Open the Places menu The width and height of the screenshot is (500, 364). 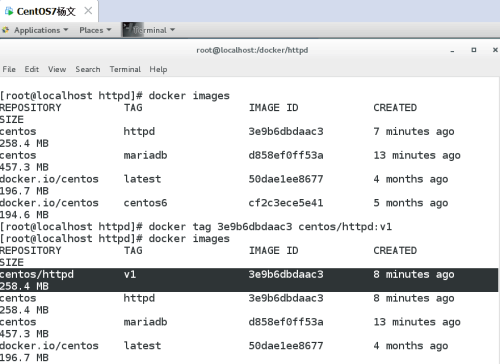pyautogui.click(x=95, y=30)
